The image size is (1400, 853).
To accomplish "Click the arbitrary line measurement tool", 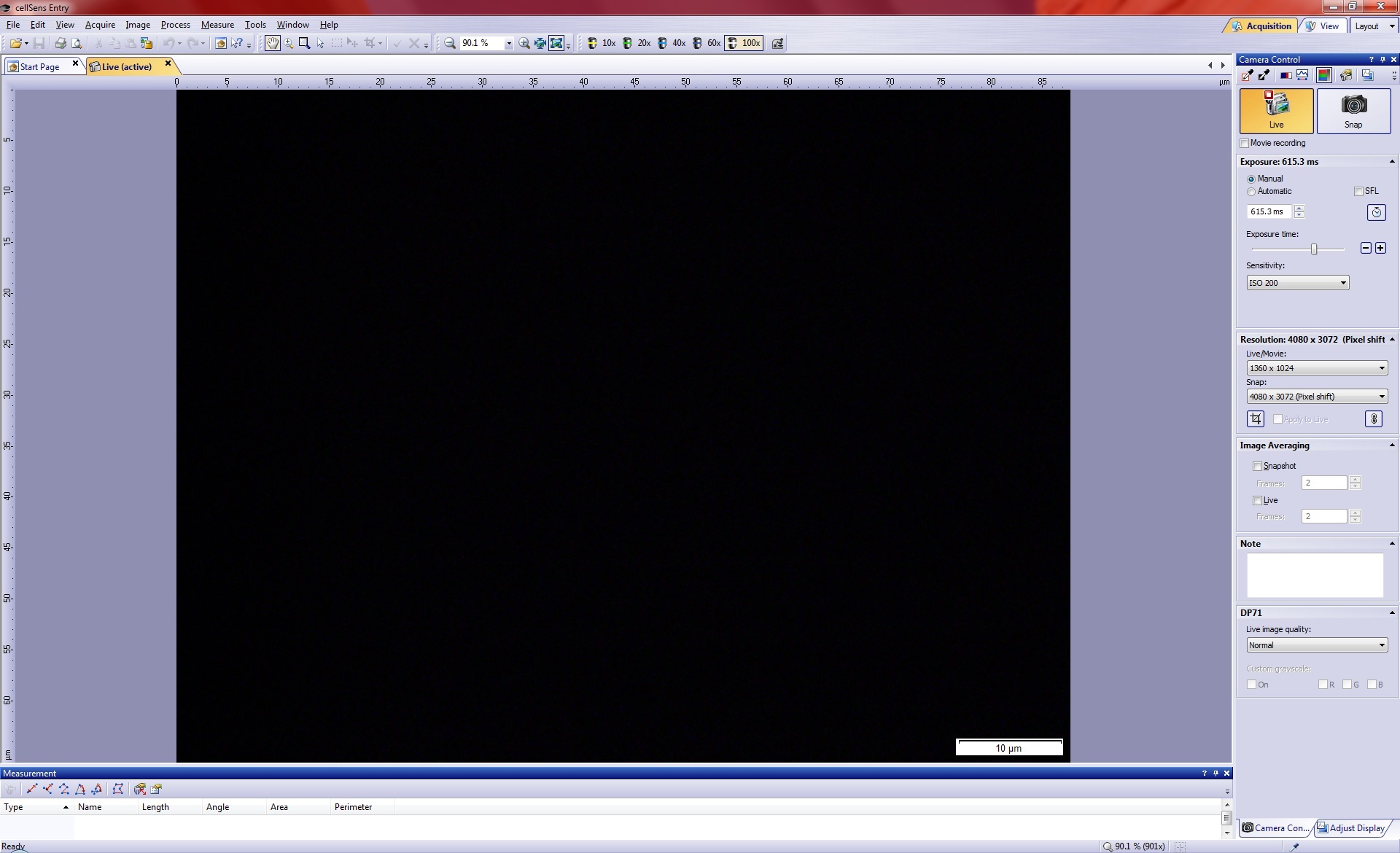I will pos(31,789).
